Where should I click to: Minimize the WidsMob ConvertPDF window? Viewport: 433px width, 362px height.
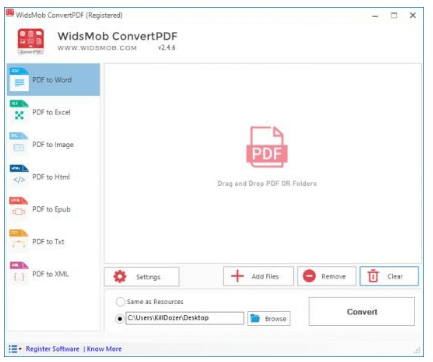tap(375, 16)
